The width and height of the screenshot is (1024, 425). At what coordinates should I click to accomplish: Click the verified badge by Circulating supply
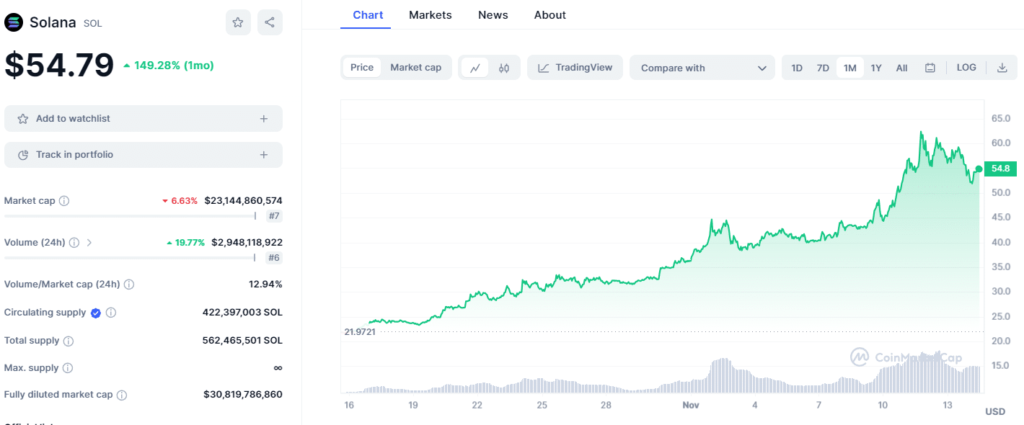coord(96,312)
